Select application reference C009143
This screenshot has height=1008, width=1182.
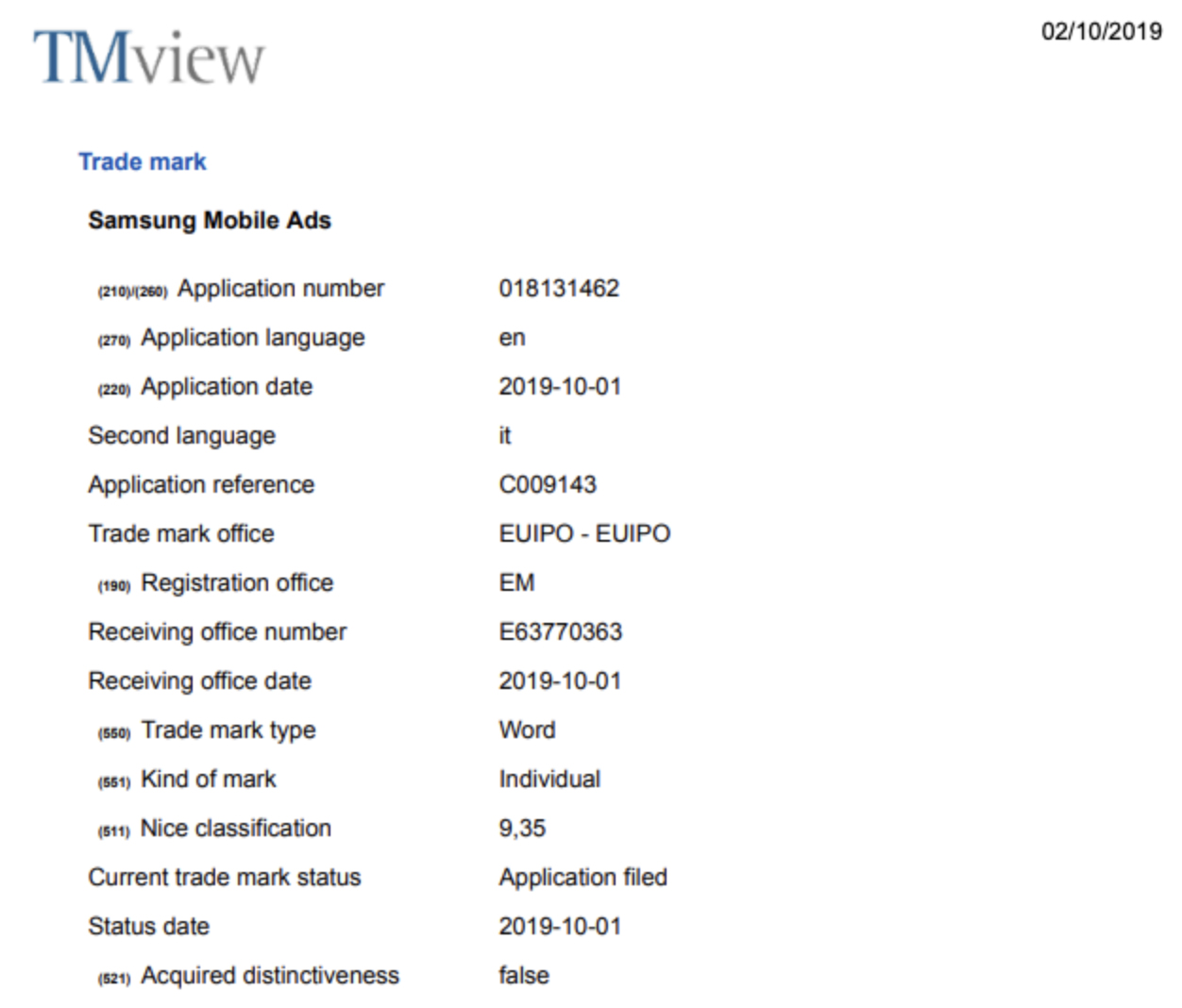pos(548,484)
